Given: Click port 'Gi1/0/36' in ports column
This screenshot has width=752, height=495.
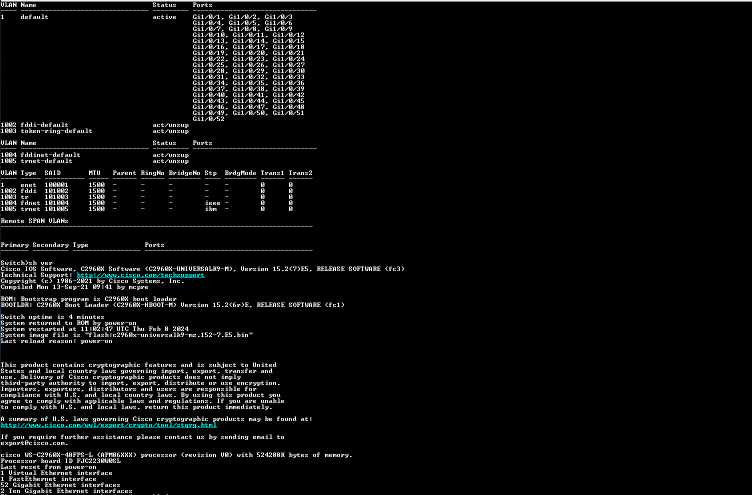Looking at the screenshot, I should coord(288,83).
